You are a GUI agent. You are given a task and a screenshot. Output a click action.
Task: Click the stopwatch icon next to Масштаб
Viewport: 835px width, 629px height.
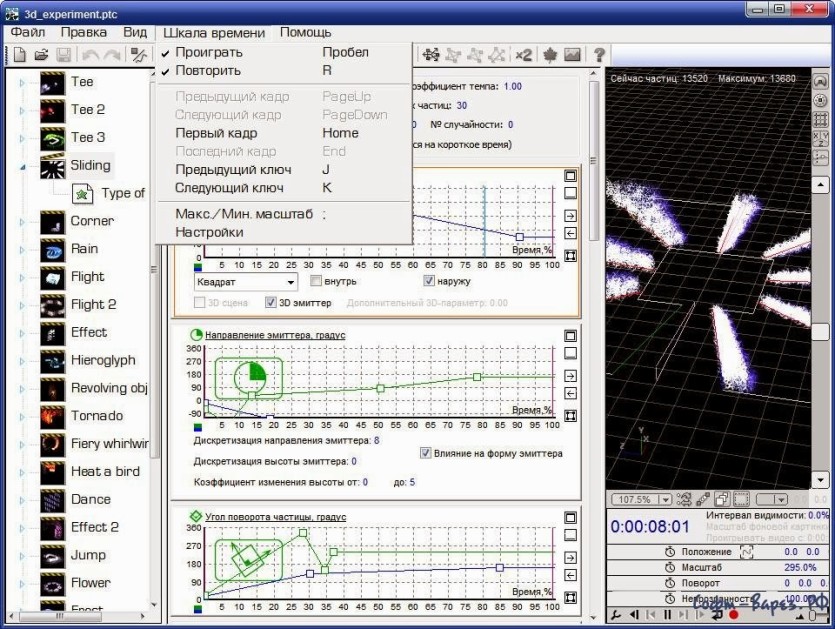pyautogui.click(x=670, y=567)
